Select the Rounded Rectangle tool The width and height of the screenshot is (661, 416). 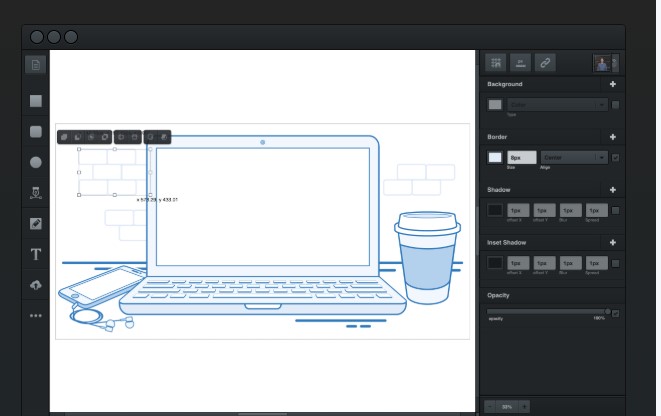[36, 131]
